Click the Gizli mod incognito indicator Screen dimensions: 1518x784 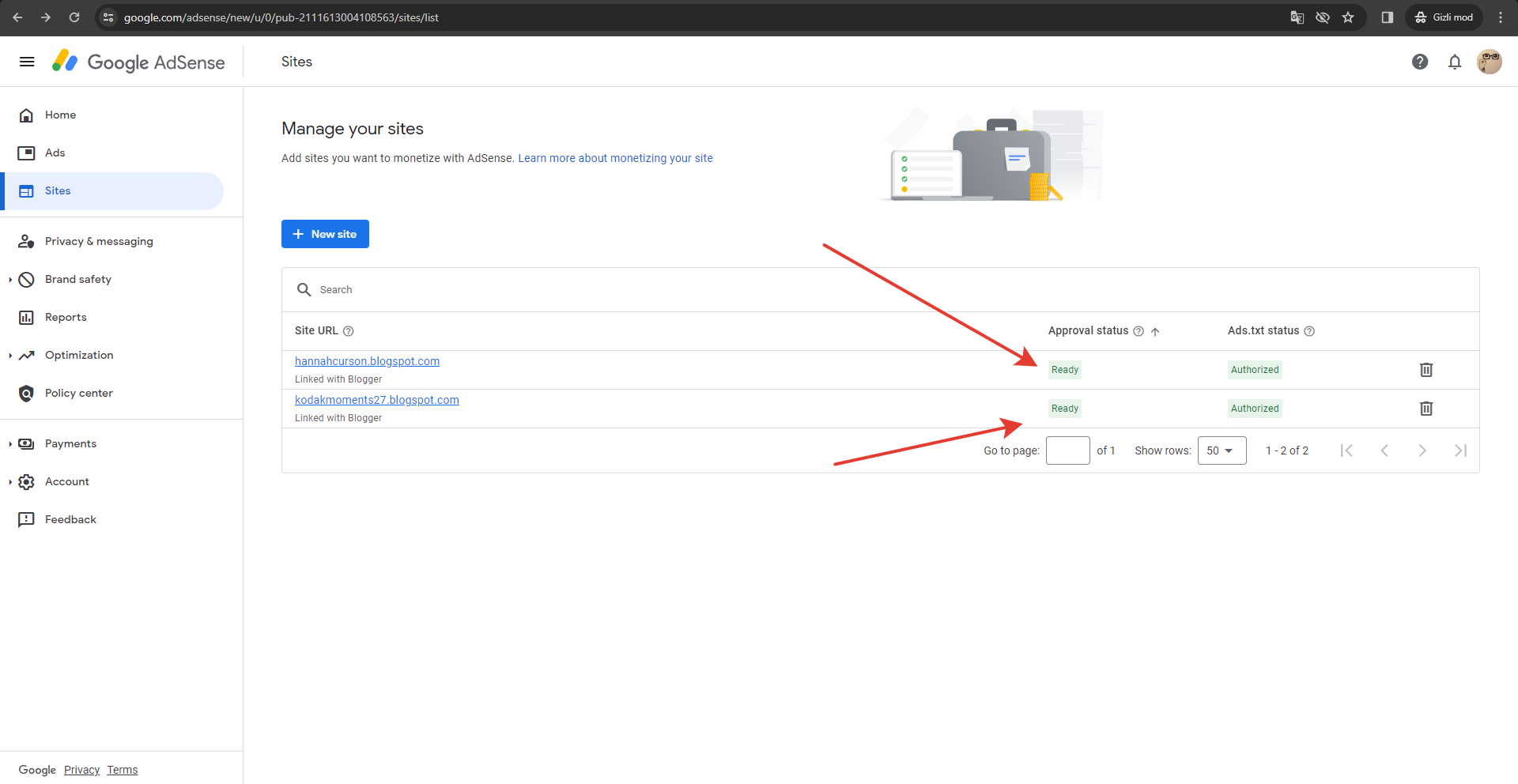pos(1444,17)
